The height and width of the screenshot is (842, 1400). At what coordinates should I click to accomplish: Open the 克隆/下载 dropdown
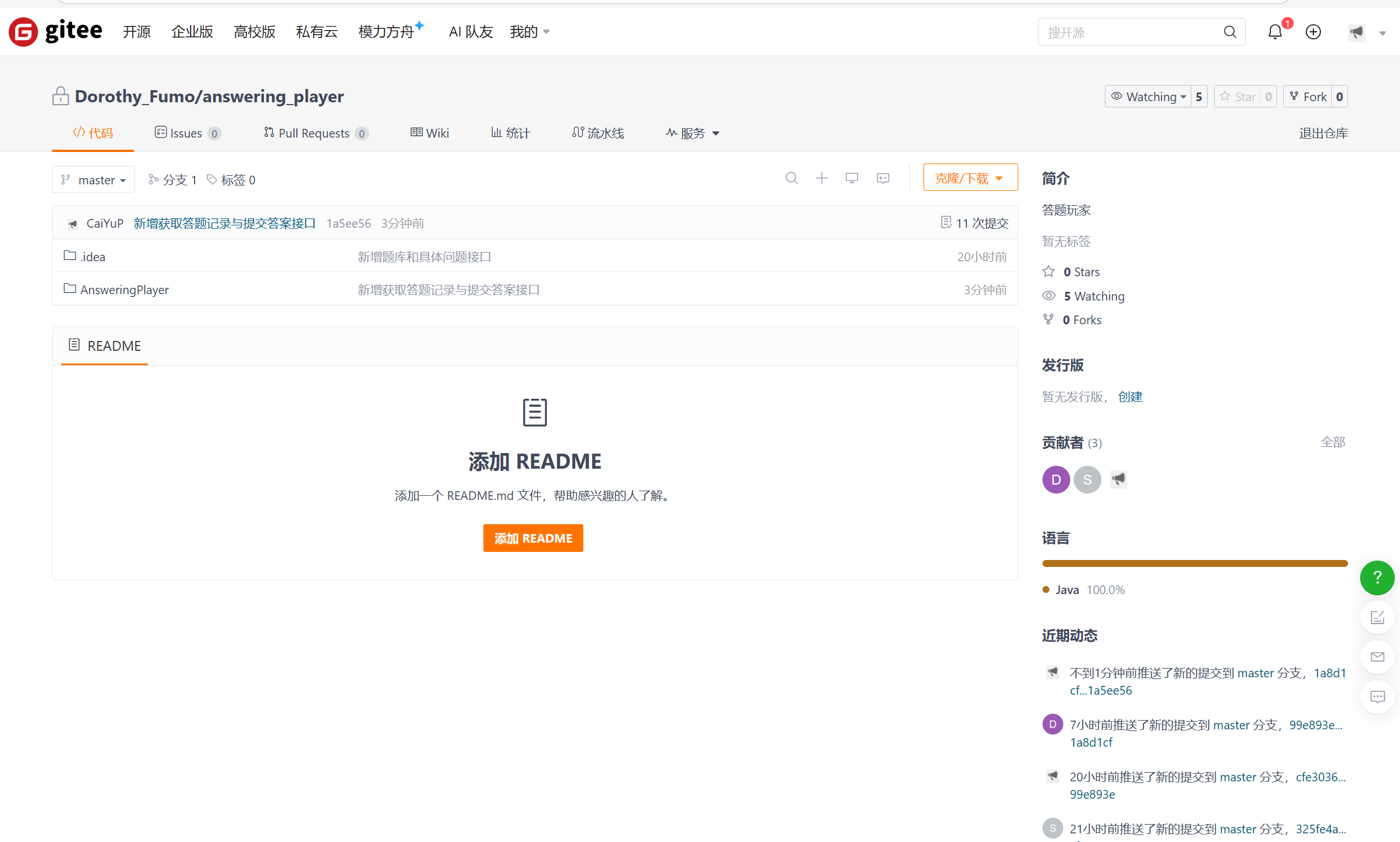pyautogui.click(x=970, y=178)
